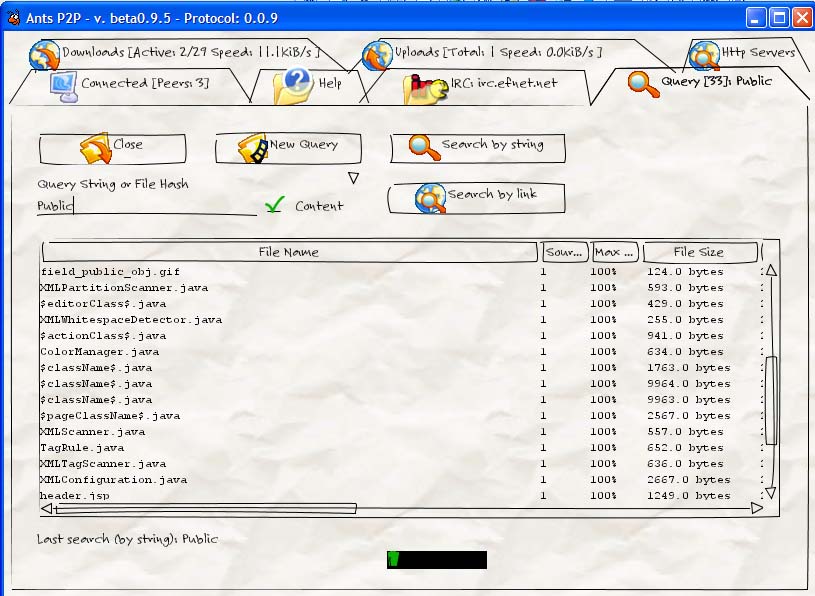Click the search progress bar
Screen dimensions: 815x596
click(437, 559)
